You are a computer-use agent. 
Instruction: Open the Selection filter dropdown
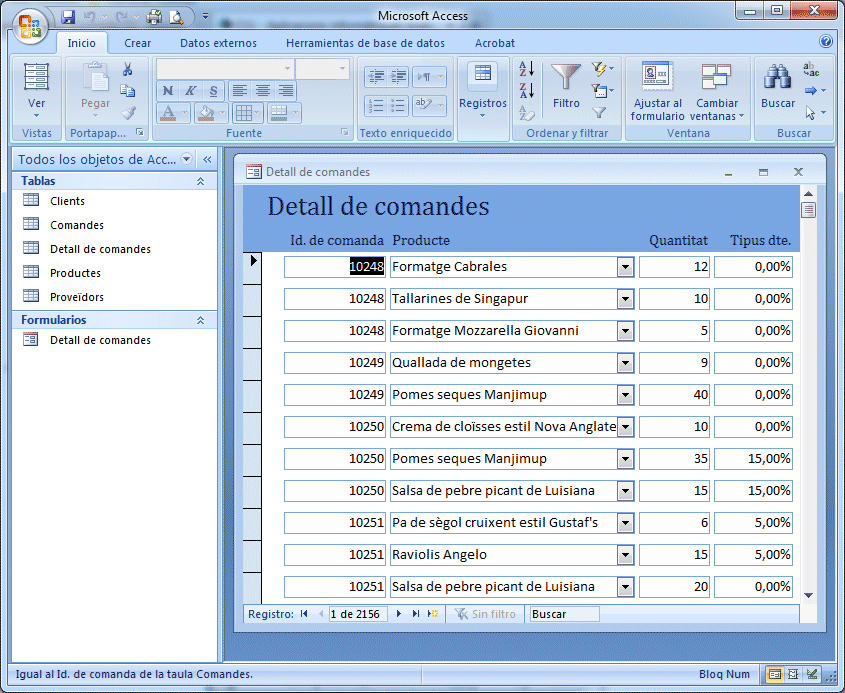point(602,69)
